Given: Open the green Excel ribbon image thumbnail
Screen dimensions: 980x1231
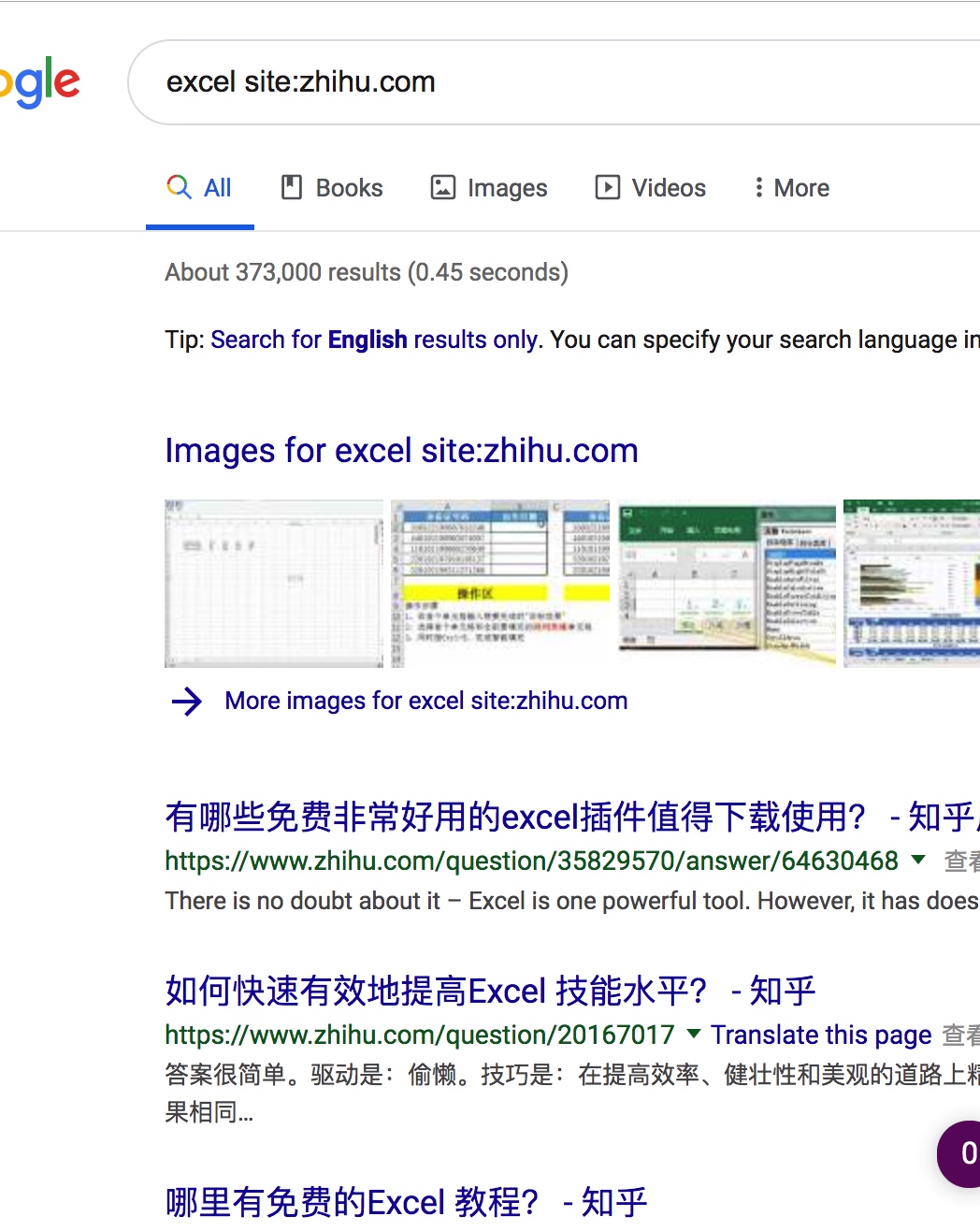Looking at the screenshot, I should pyautogui.click(x=727, y=583).
